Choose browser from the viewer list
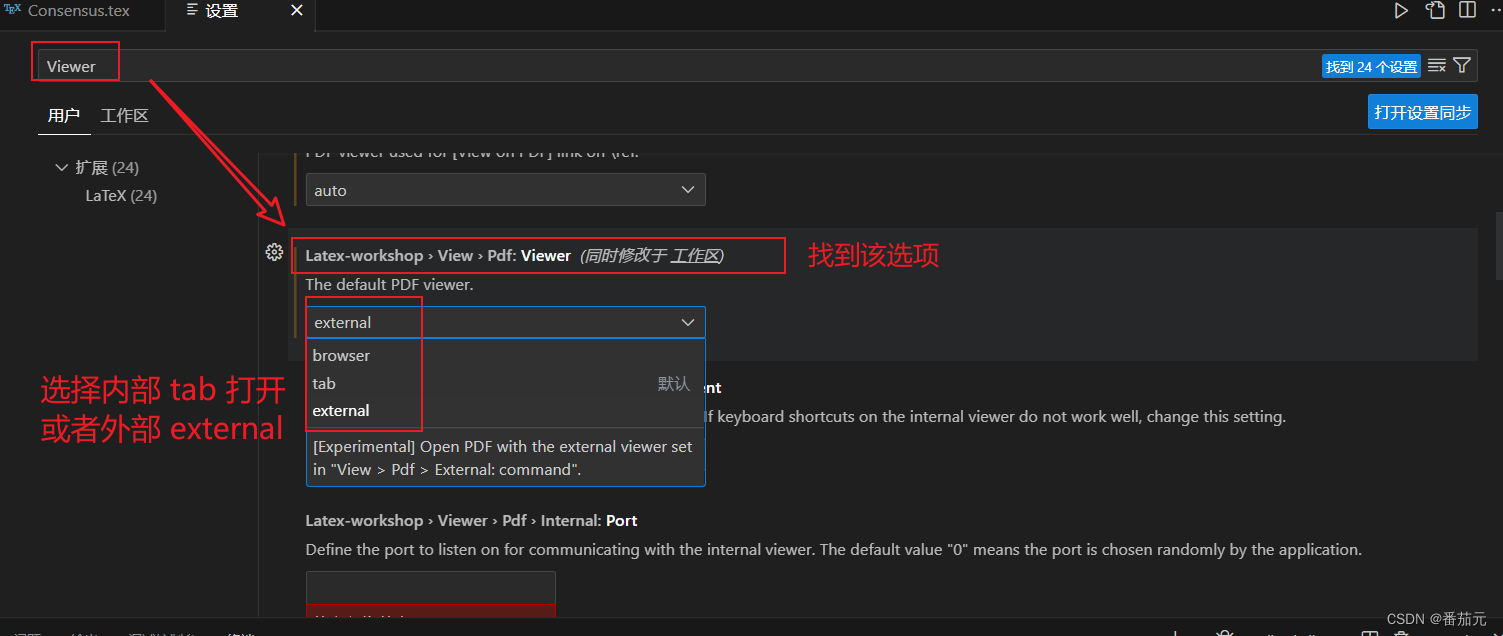1503x636 pixels. click(x=505, y=356)
